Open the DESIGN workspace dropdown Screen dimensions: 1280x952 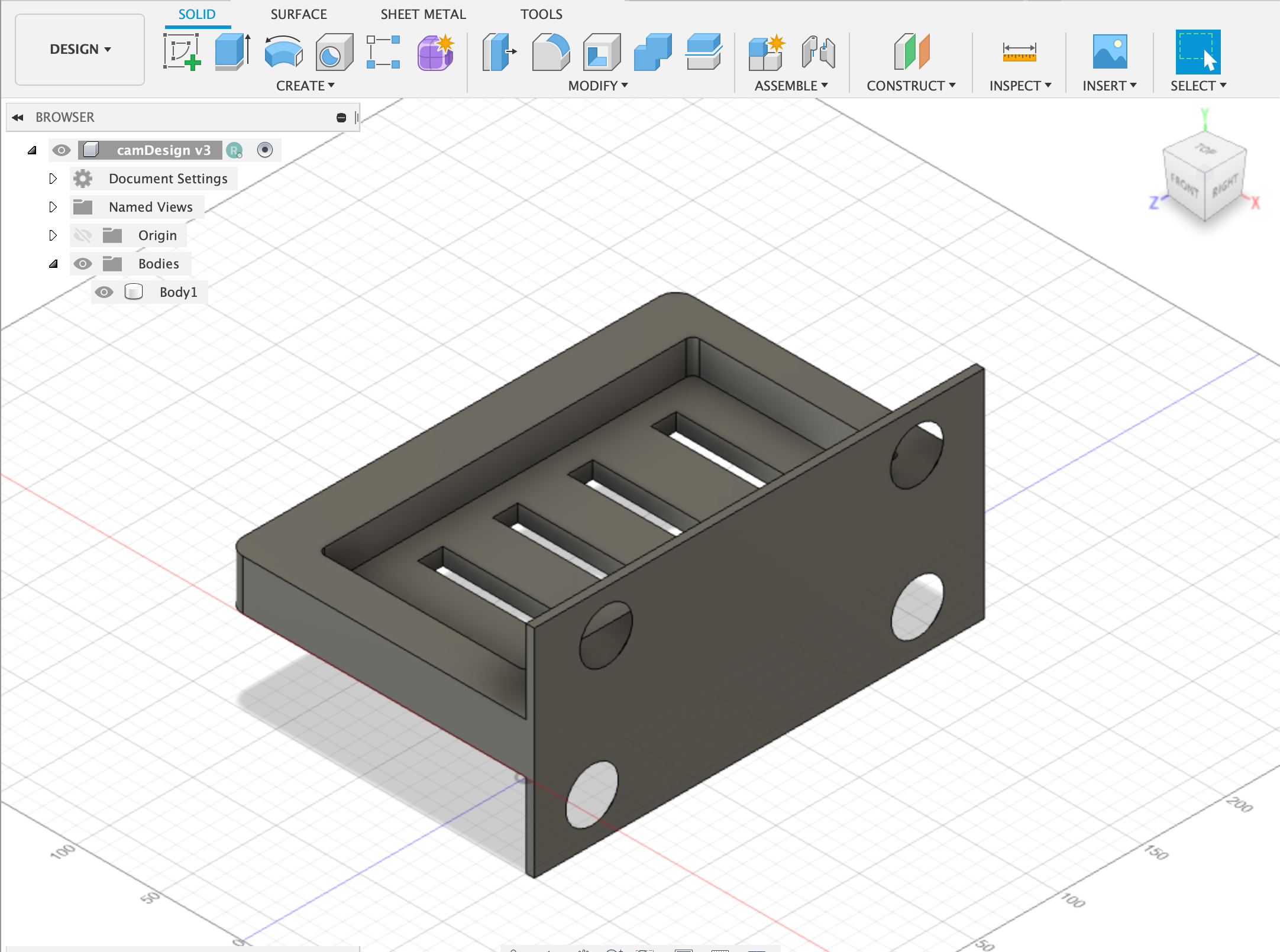[x=80, y=50]
